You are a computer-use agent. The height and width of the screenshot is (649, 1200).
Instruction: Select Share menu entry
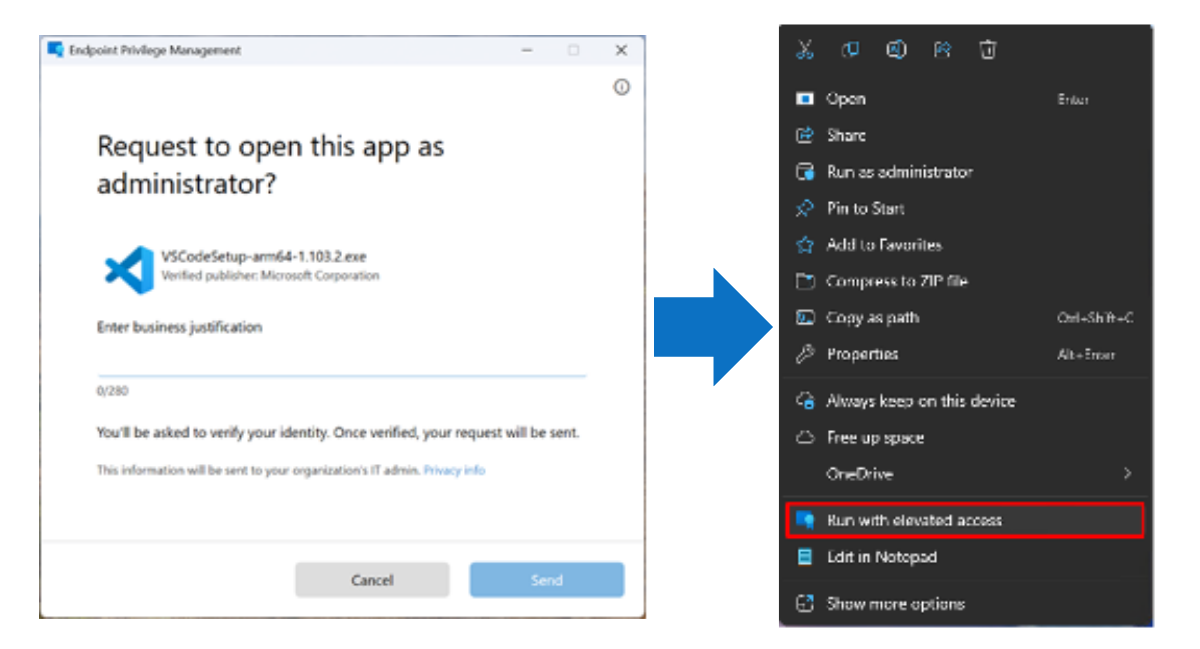click(965, 135)
